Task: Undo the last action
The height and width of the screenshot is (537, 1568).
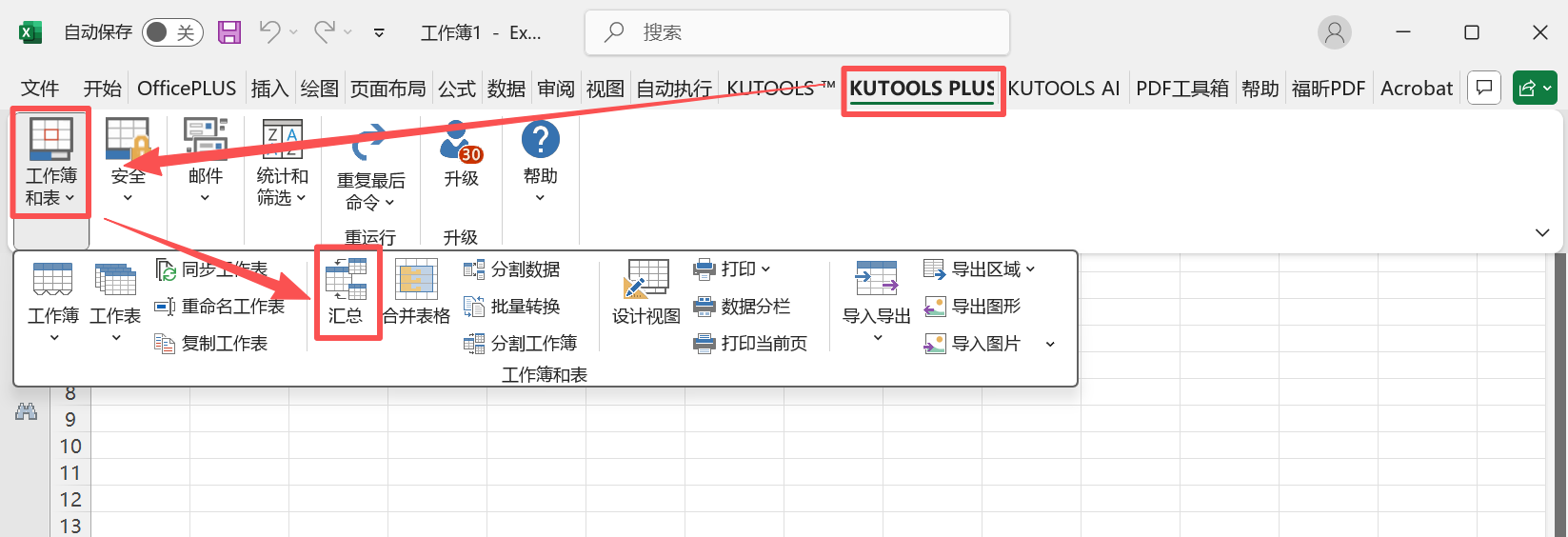Action: coord(269,32)
